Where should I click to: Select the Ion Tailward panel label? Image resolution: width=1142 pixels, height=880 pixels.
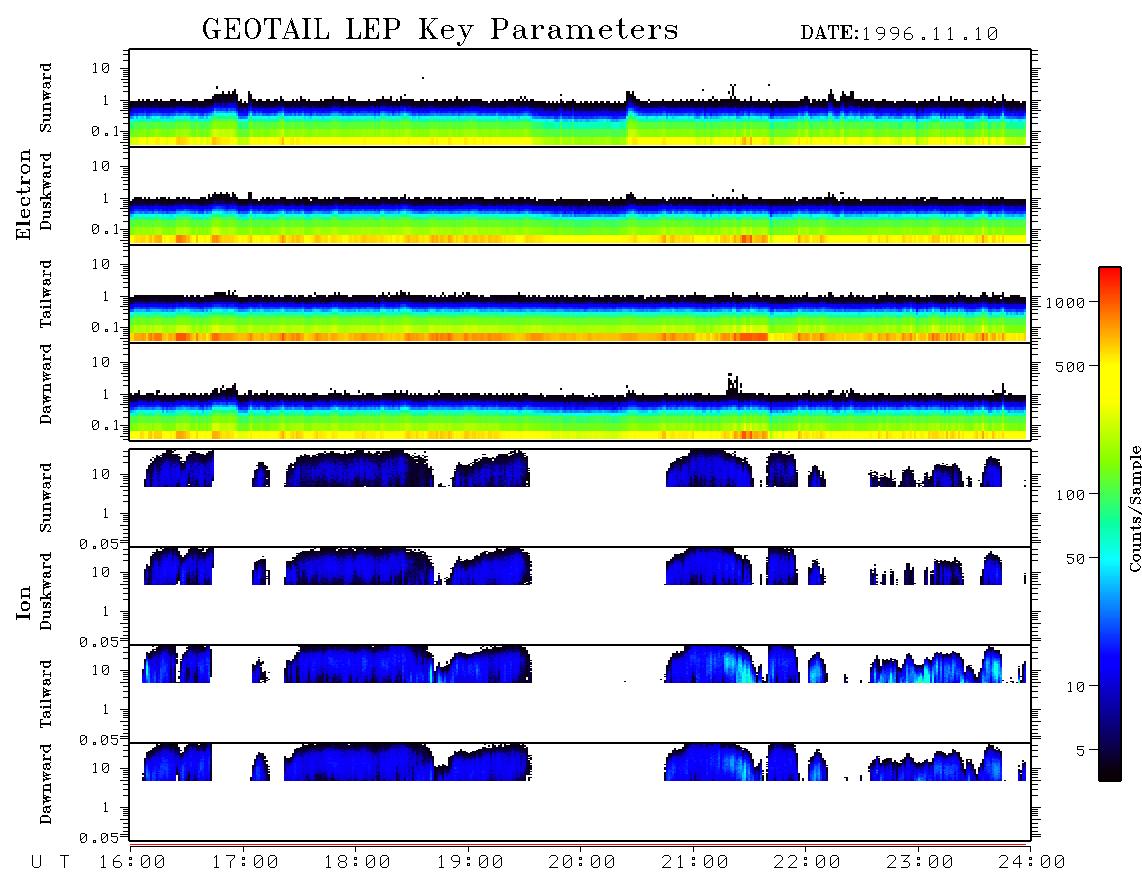click(x=46, y=694)
